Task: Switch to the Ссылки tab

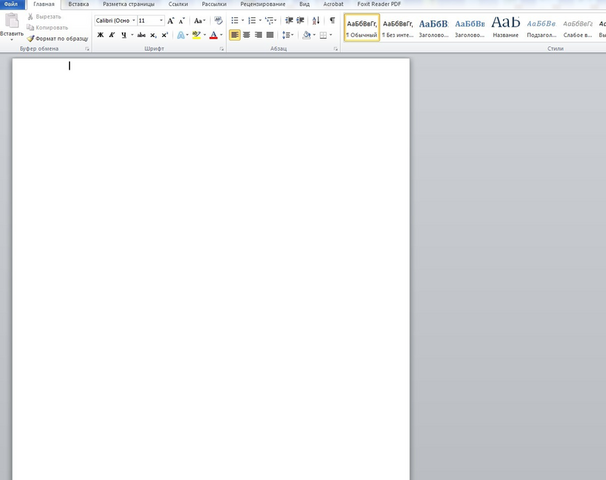Action: point(178,4)
